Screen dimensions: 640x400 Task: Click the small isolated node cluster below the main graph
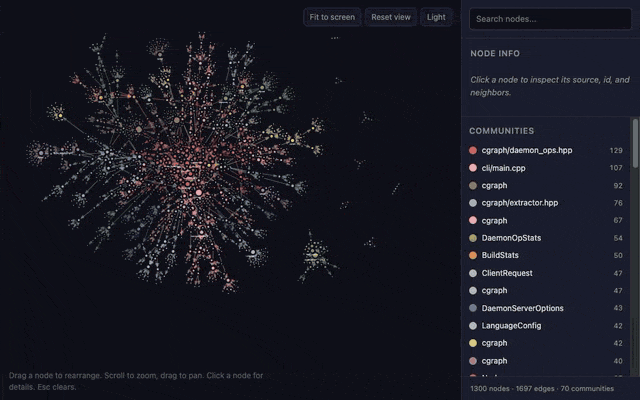(317, 256)
